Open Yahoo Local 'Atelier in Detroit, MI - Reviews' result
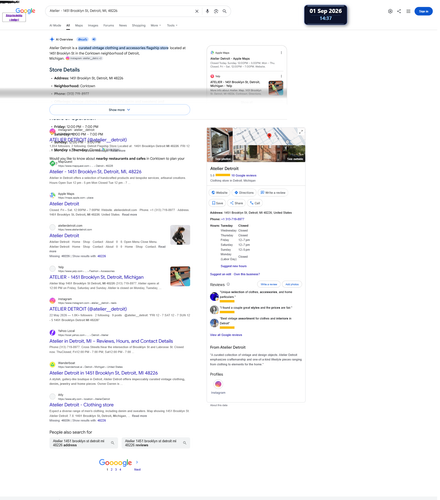Image resolution: width=440 pixels, height=500 pixels. [111, 341]
